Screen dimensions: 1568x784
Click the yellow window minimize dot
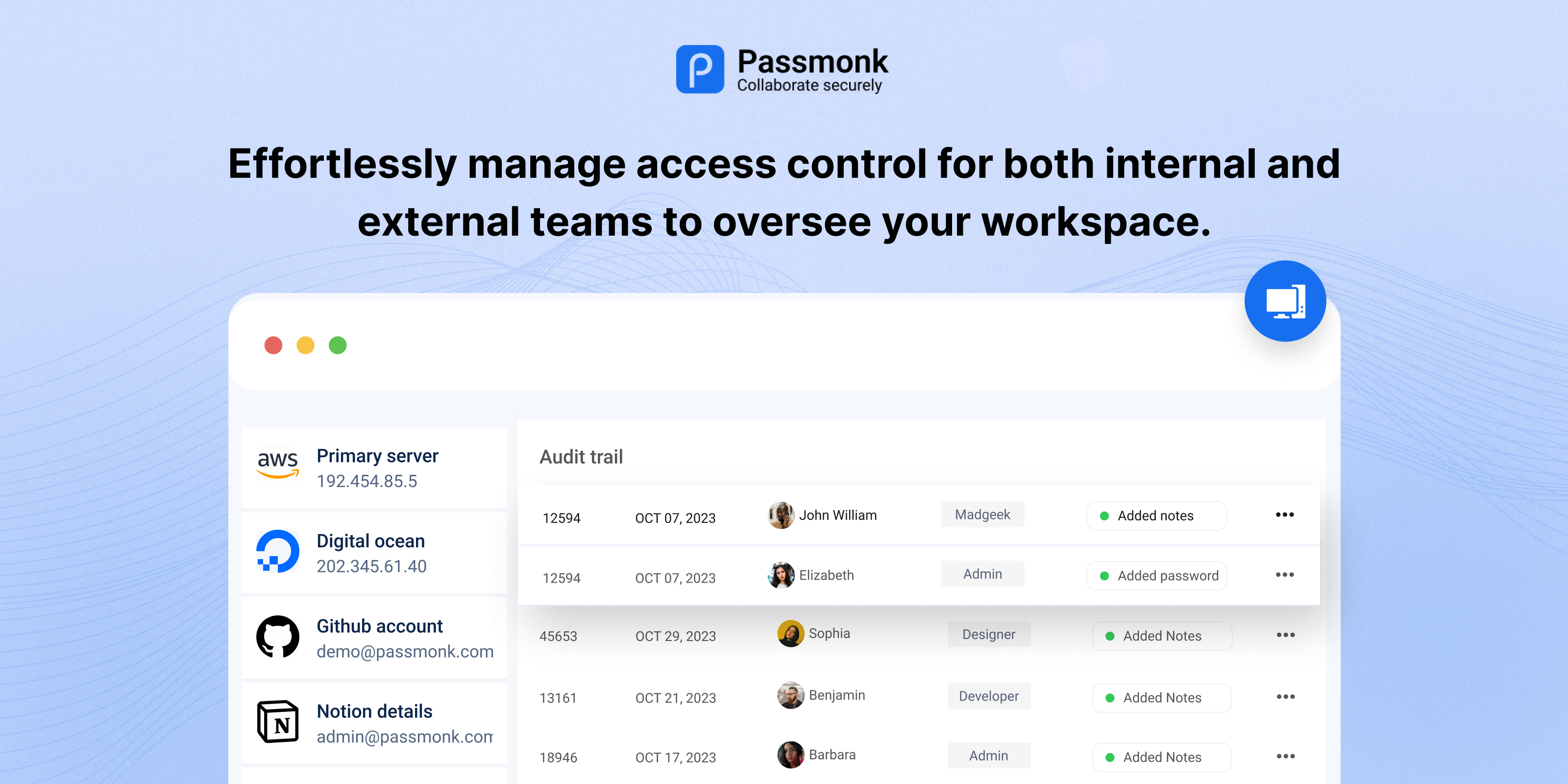[306, 346]
